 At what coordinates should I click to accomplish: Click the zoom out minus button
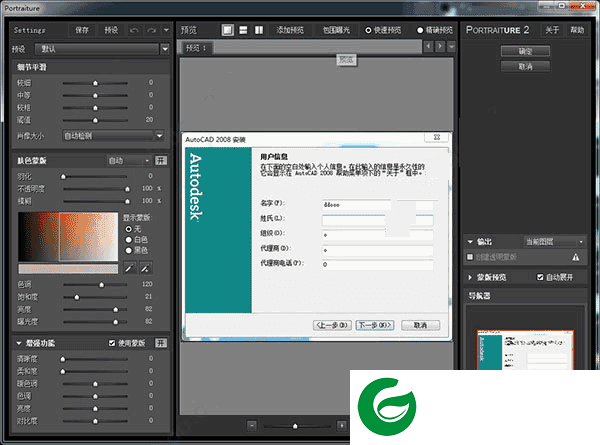click(x=252, y=425)
